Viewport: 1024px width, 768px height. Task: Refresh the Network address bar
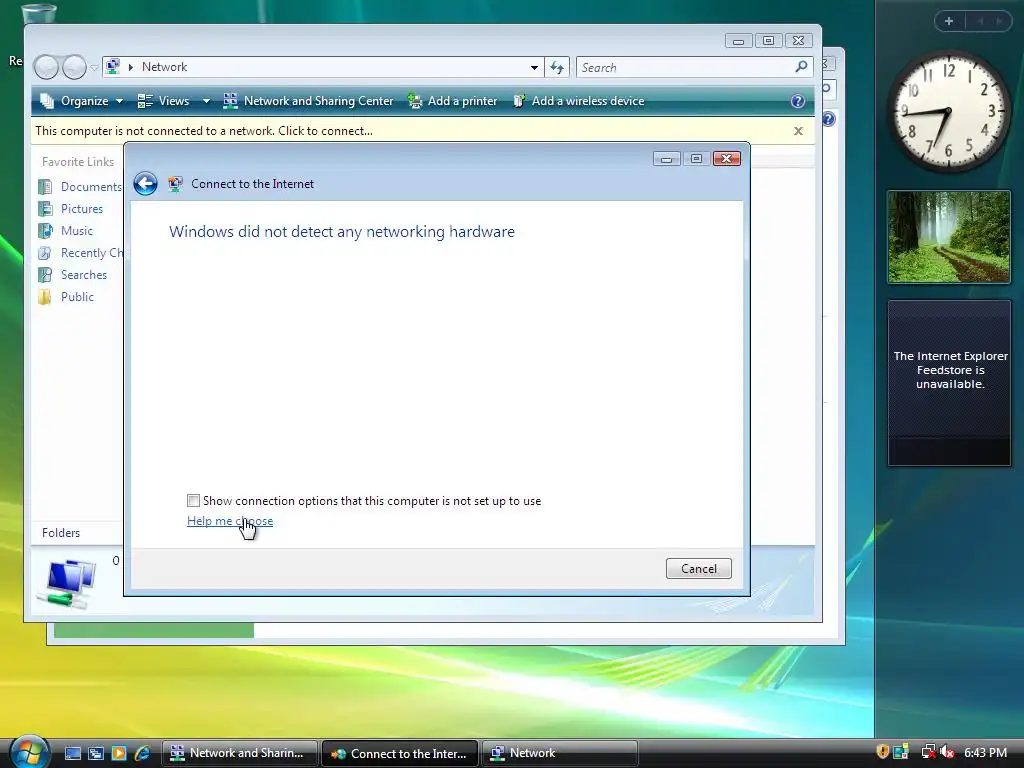click(557, 67)
